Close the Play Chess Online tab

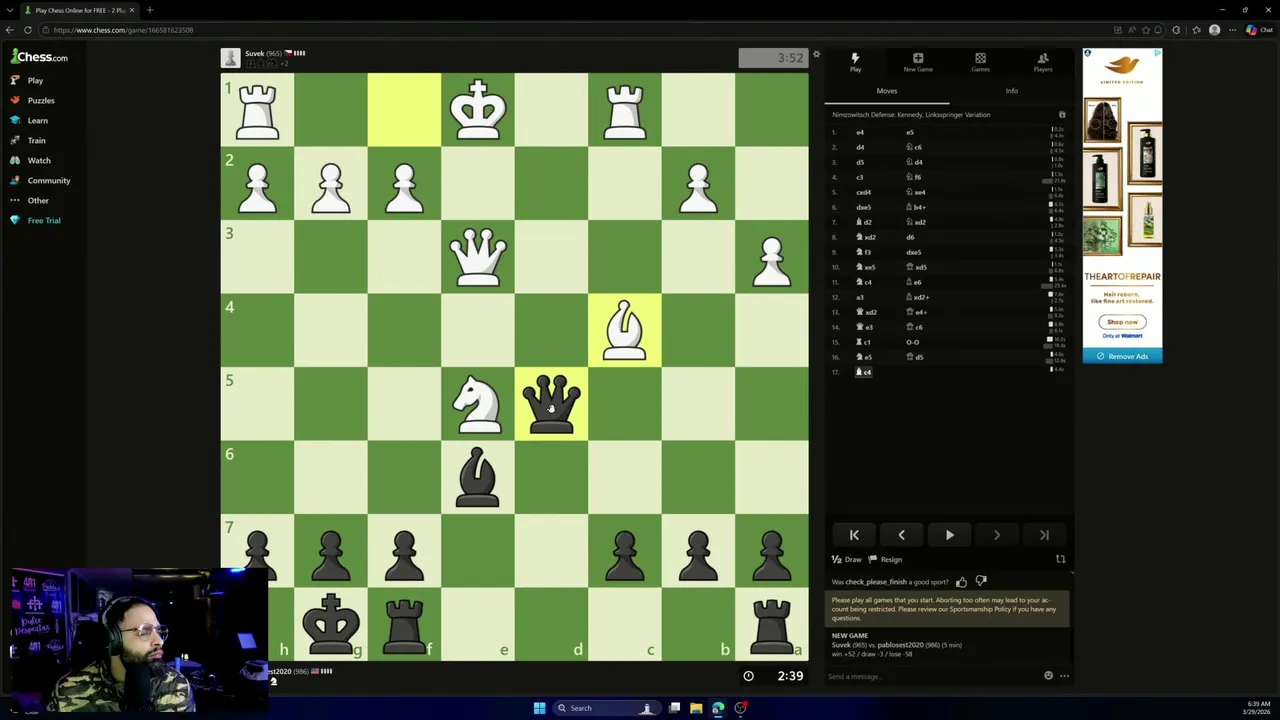tap(131, 10)
